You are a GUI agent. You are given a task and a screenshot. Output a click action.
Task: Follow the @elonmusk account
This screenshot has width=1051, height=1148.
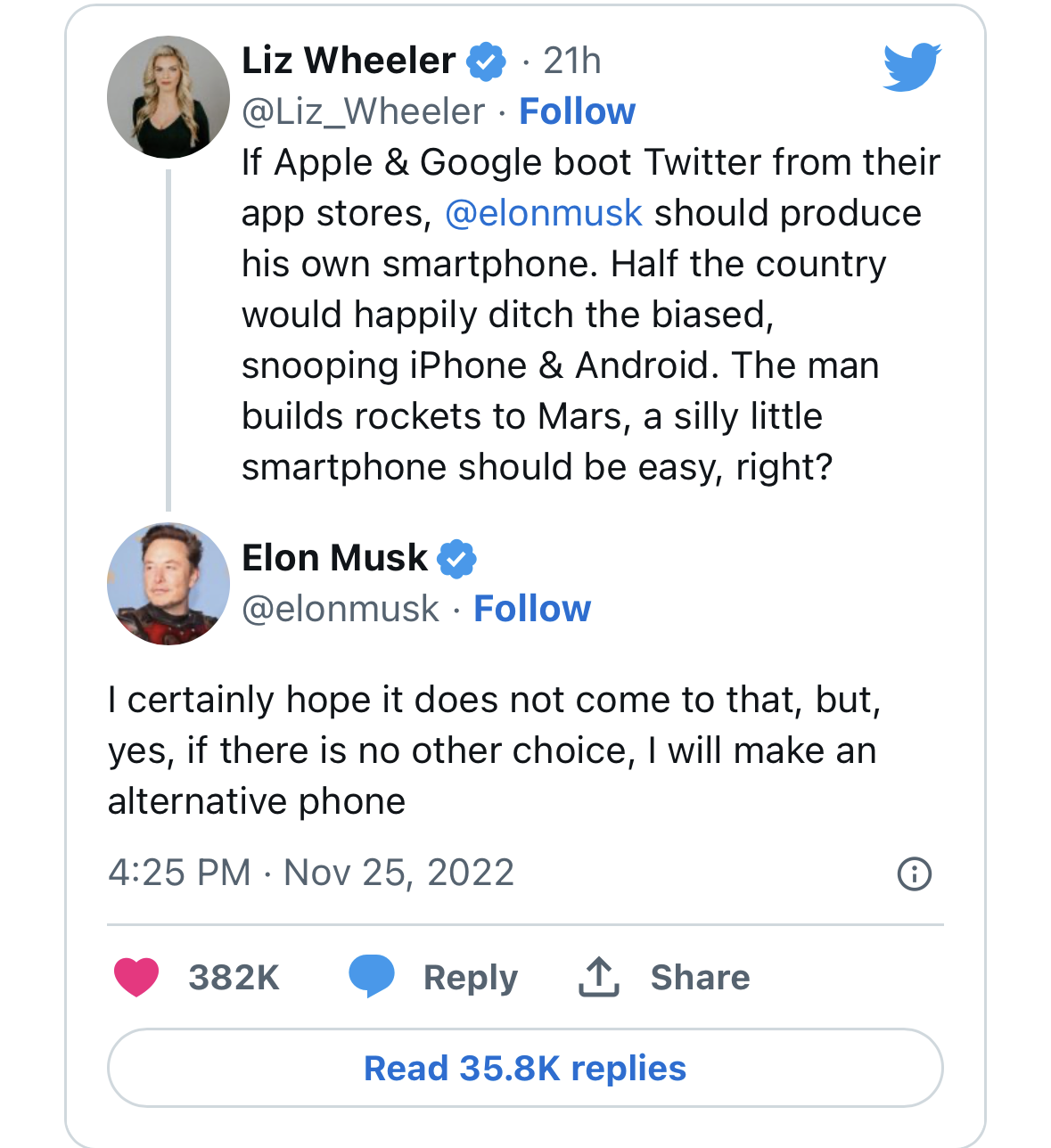coord(532,609)
